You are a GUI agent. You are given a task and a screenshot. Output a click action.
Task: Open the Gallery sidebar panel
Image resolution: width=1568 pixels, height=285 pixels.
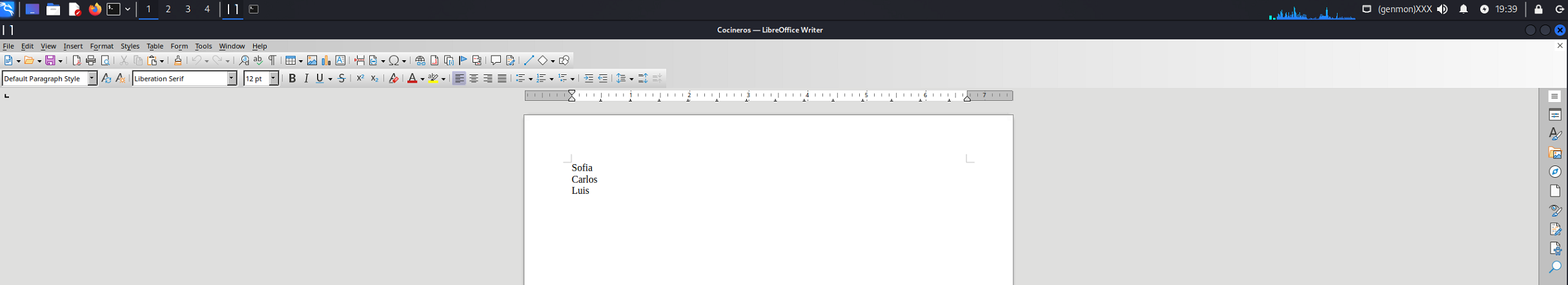point(1555,153)
